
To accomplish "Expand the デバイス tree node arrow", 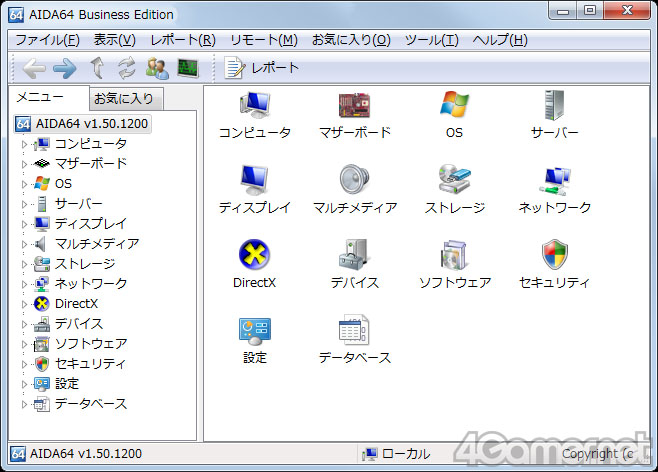I will coord(24,324).
